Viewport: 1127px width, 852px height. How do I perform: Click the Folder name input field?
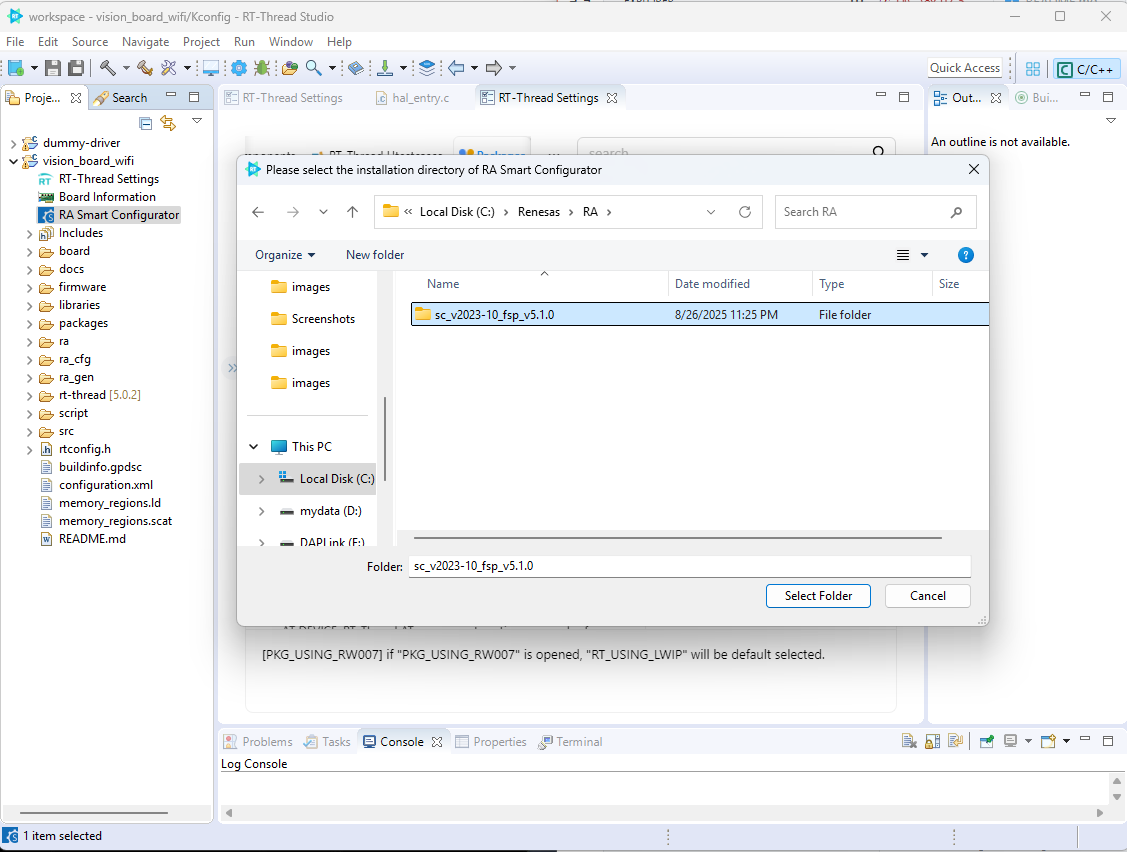(690, 566)
